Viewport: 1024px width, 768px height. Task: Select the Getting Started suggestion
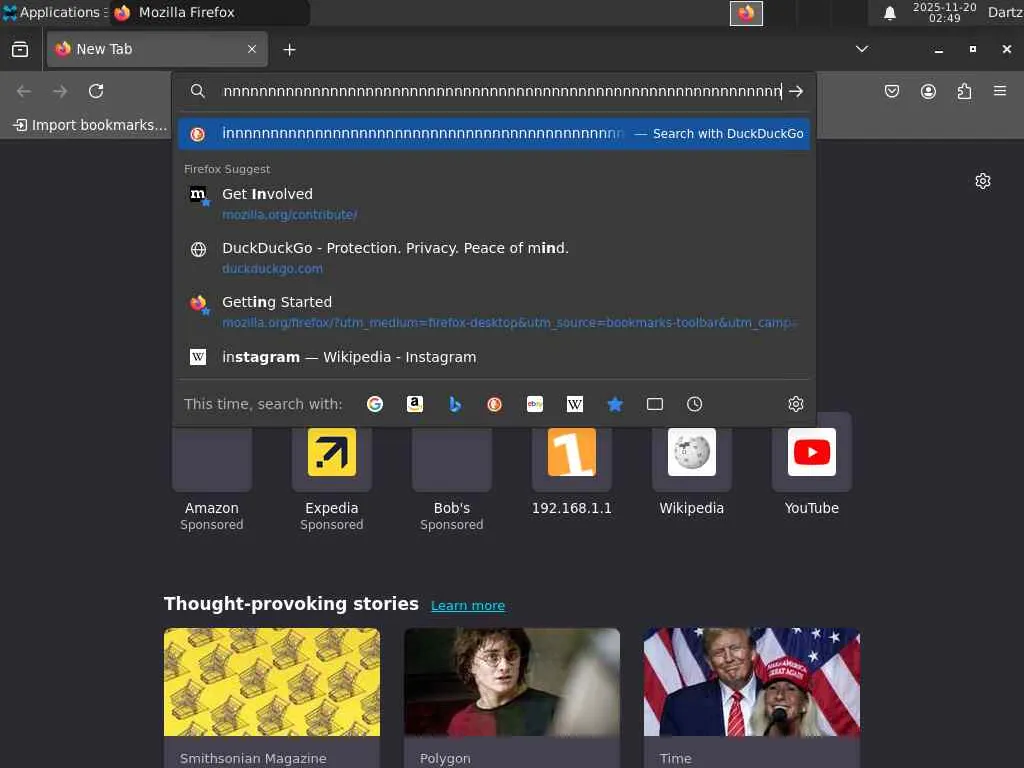(494, 312)
